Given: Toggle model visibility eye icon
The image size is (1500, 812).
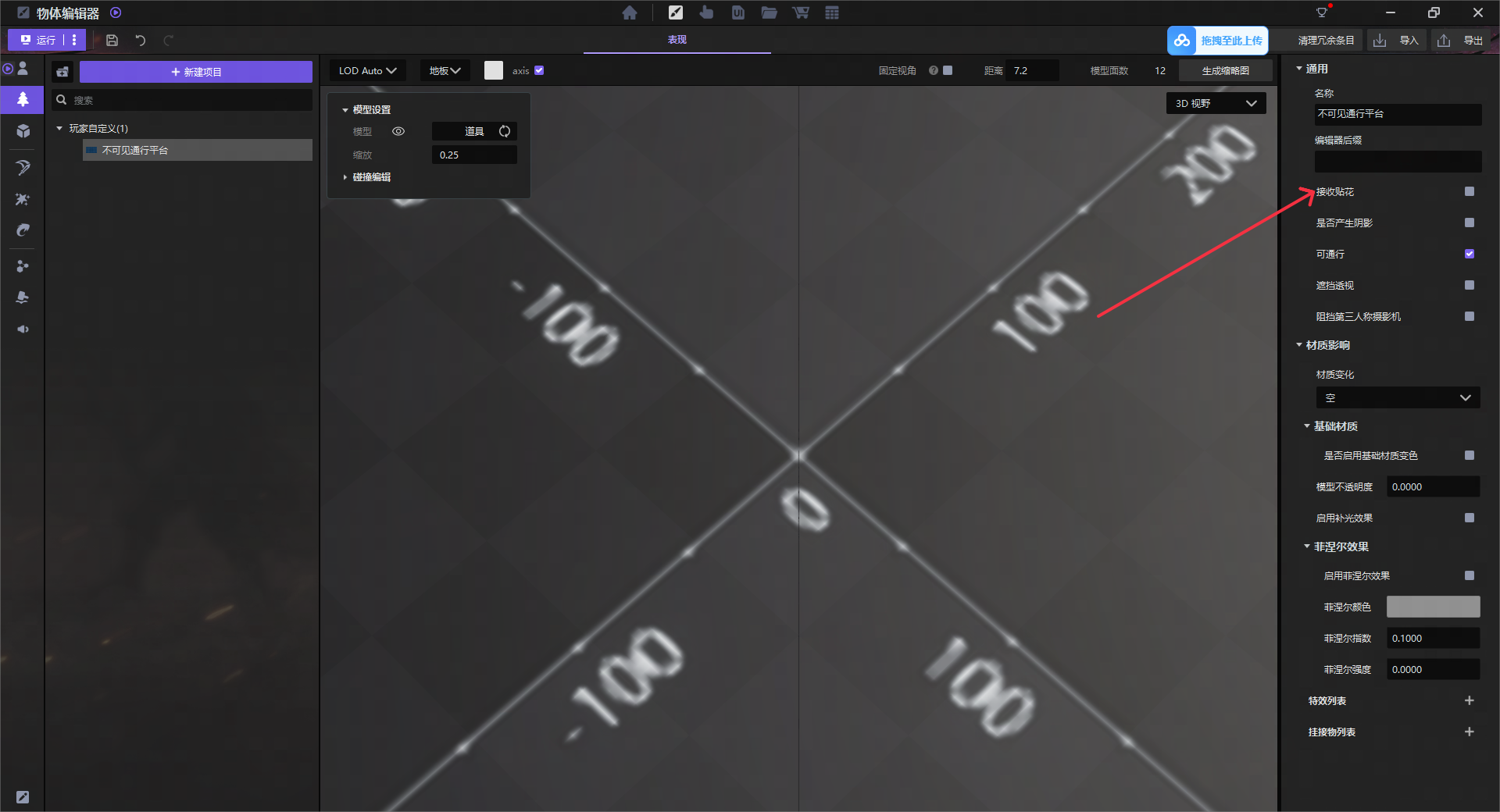Looking at the screenshot, I should coord(398,131).
